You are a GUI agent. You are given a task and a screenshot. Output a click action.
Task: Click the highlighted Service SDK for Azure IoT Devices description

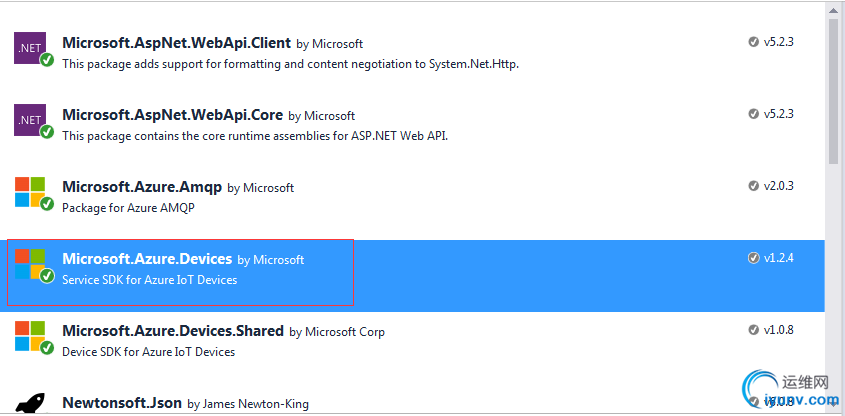150,280
